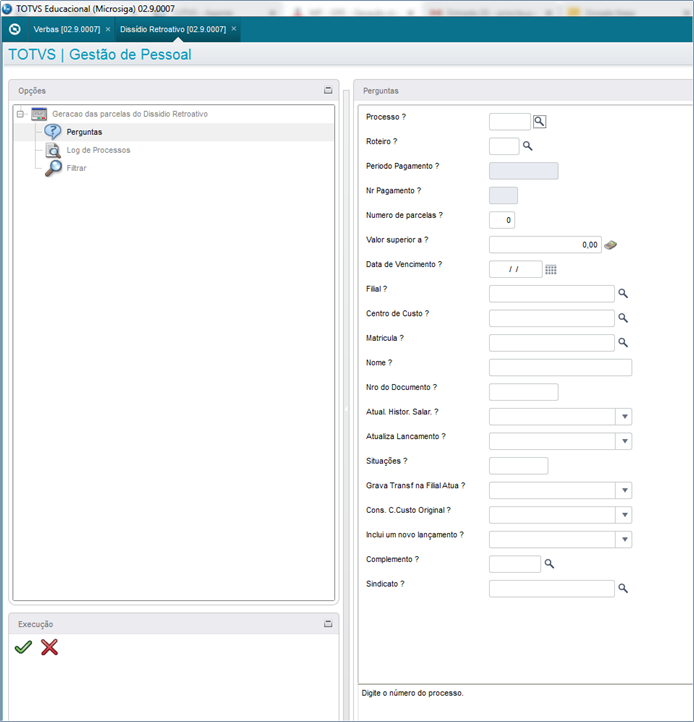Image resolution: width=694 pixels, height=722 pixels.
Task: Click the Nr Pagamento field
Action: click(x=503, y=195)
